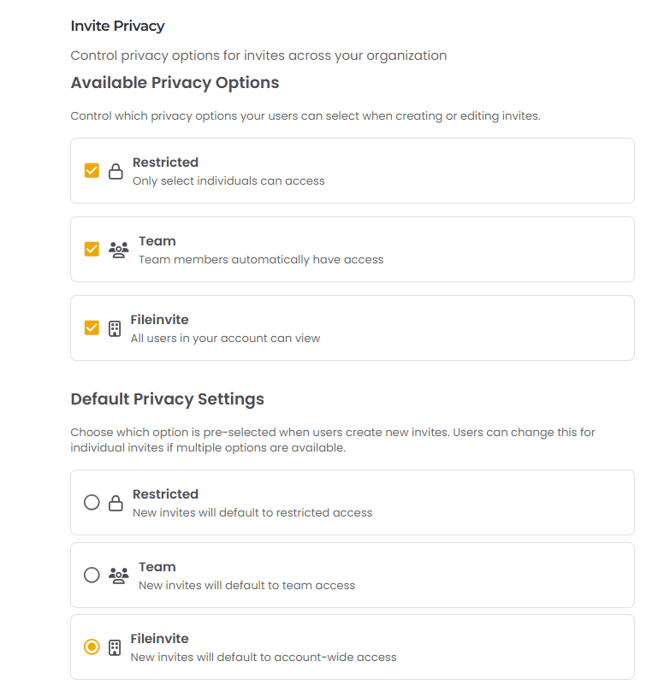
Task: Click building icon beside 'All users in your account'
Action: pyautogui.click(x=114, y=328)
